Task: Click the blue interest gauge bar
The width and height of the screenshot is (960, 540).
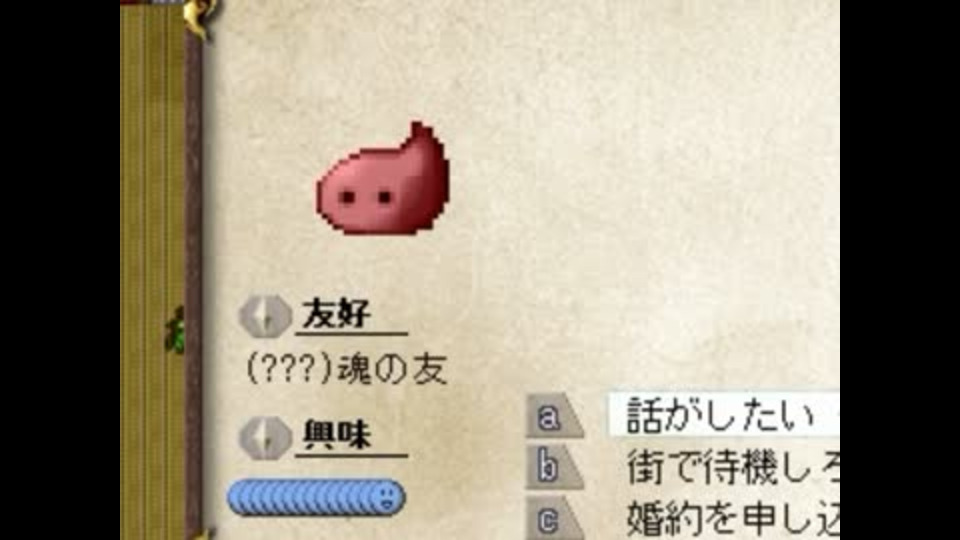Action: [316, 497]
